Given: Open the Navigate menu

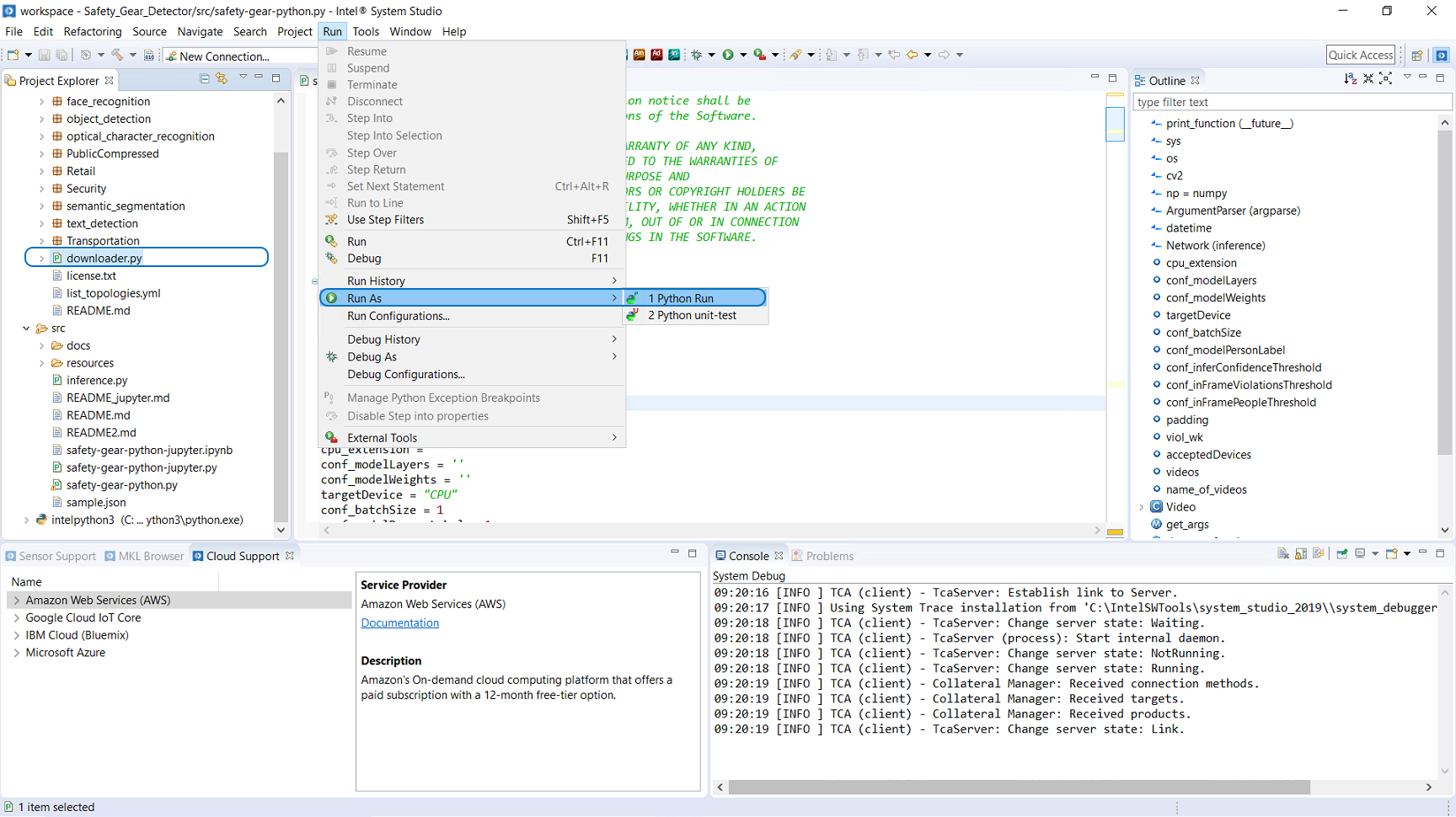Looking at the screenshot, I should coord(200,31).
